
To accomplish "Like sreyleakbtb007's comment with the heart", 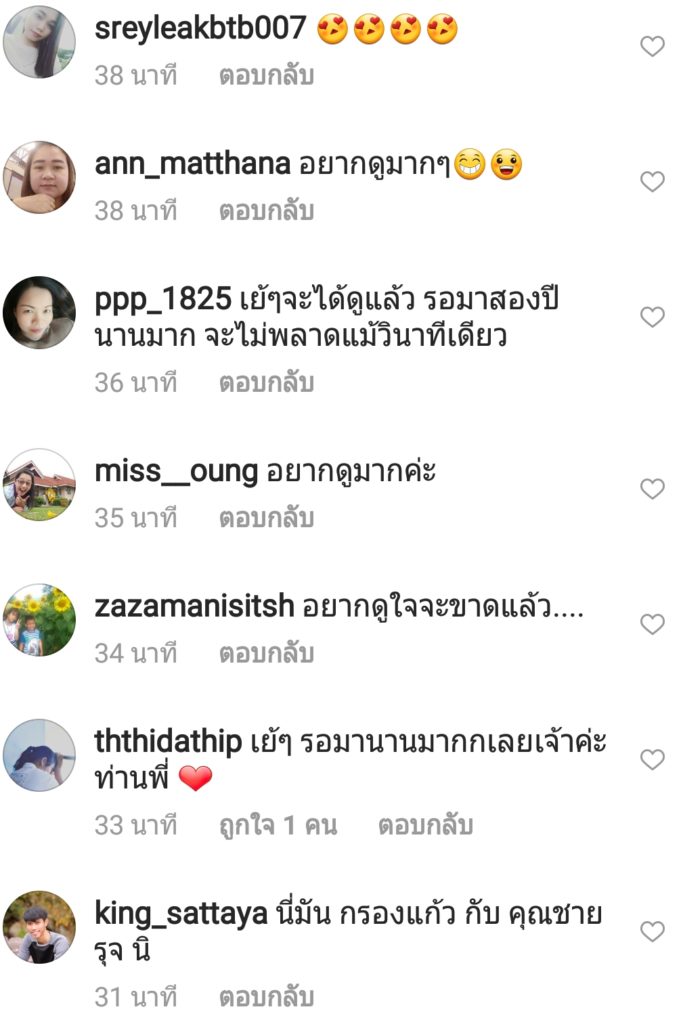I will point(652,46).
